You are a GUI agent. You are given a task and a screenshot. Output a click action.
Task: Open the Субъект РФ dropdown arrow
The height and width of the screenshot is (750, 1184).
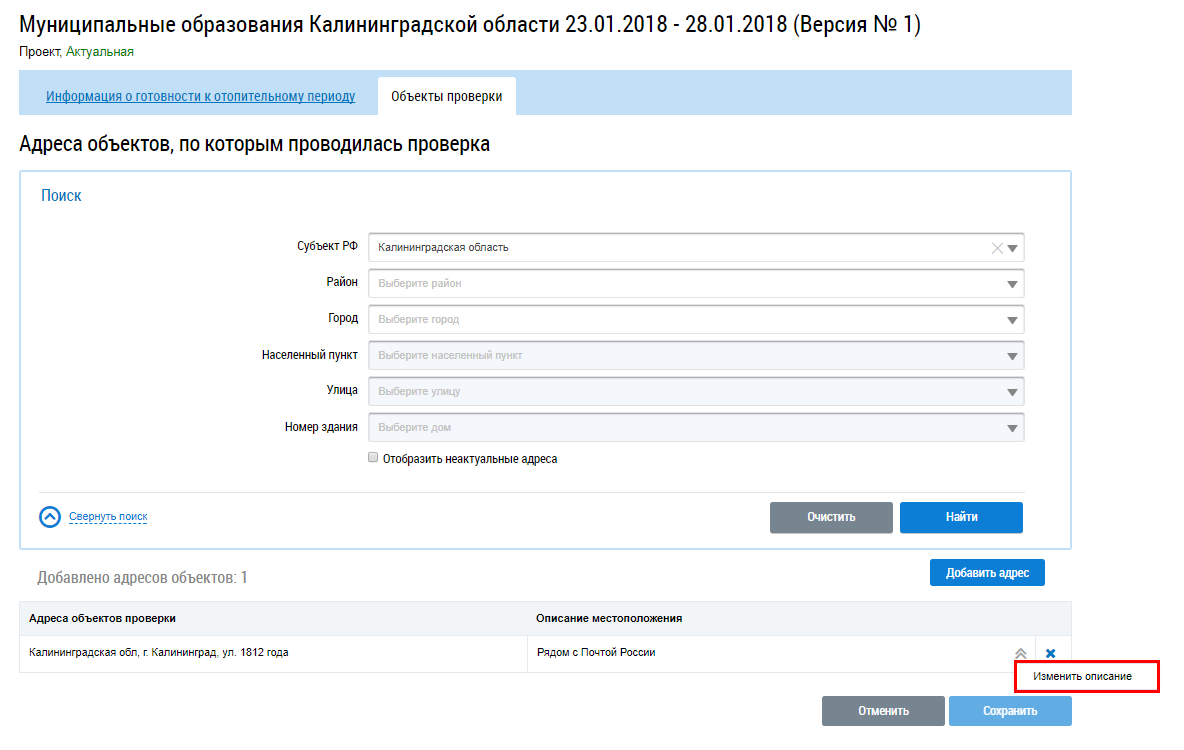click(x=1012, y=248)
